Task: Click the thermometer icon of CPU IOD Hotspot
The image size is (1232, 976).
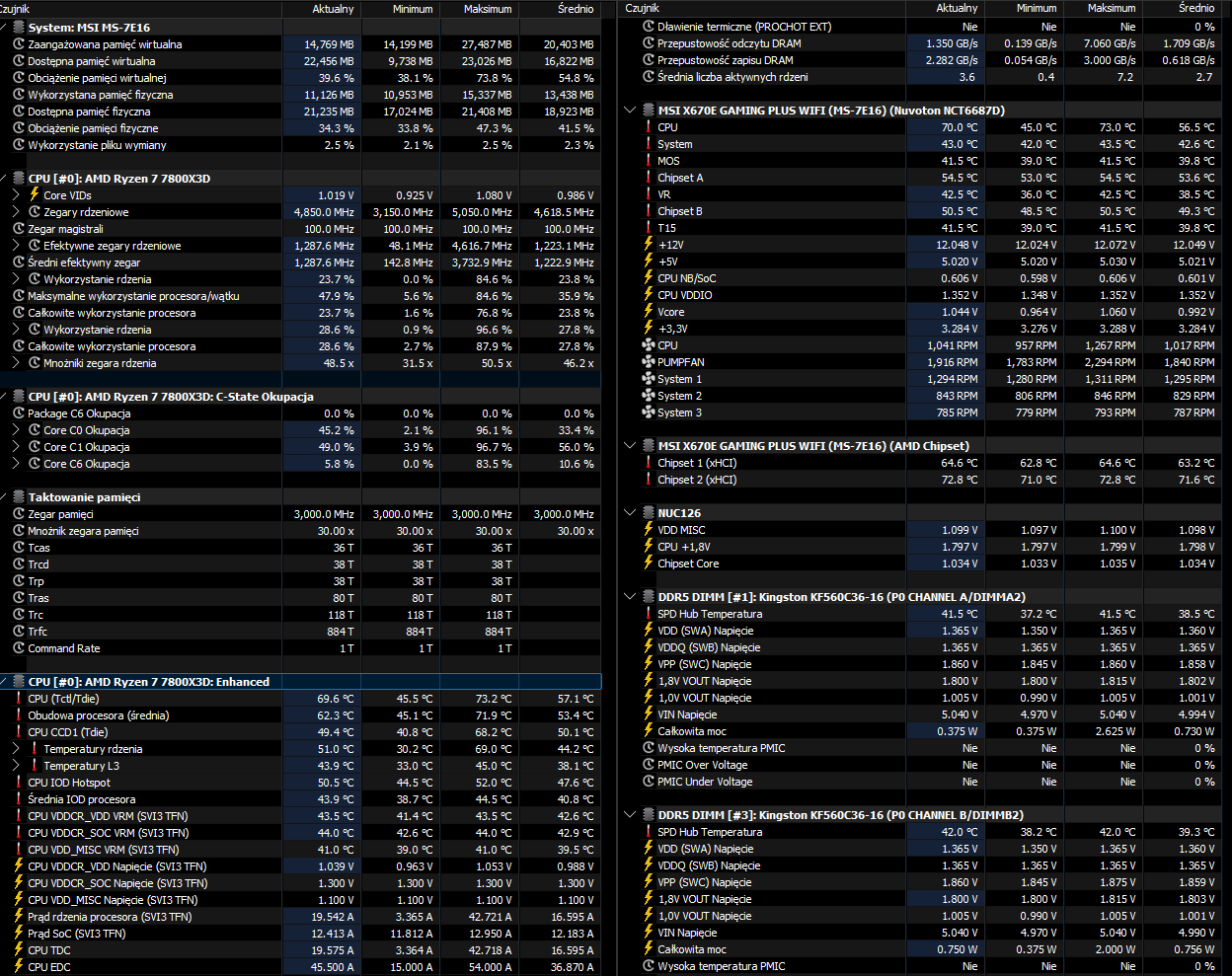Action: point(19,783)
